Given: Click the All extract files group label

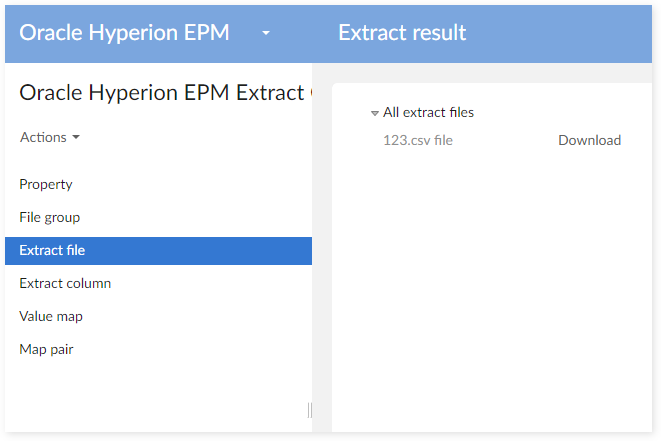Looking at the screenshot, I should pyautogui.click(x=429, y=112).
